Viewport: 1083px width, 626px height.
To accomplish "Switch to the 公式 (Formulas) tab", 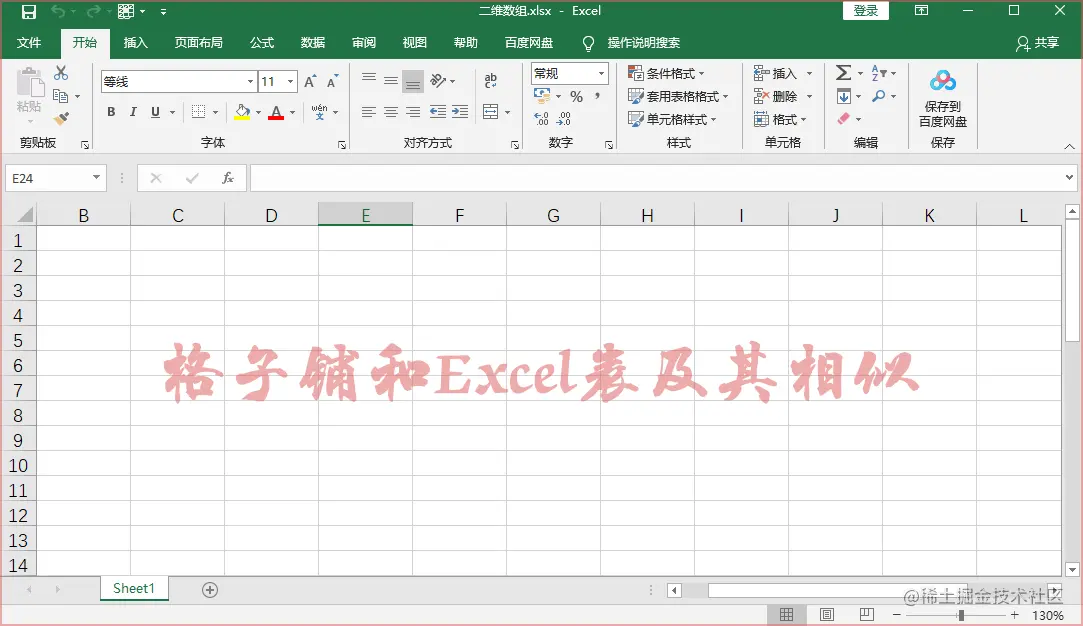I will coord(262,43).
